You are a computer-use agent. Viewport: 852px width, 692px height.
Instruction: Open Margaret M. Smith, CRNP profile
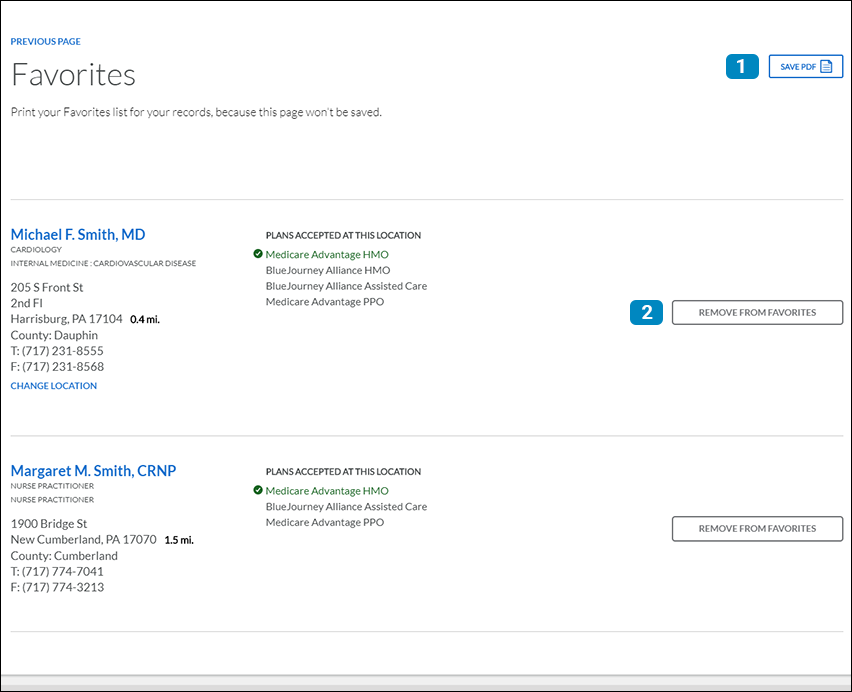point(93,470)
